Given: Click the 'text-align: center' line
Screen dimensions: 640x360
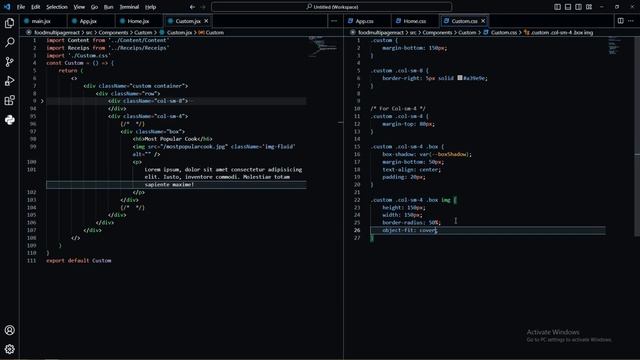Looking at the screenshot, I should point(411,169).
